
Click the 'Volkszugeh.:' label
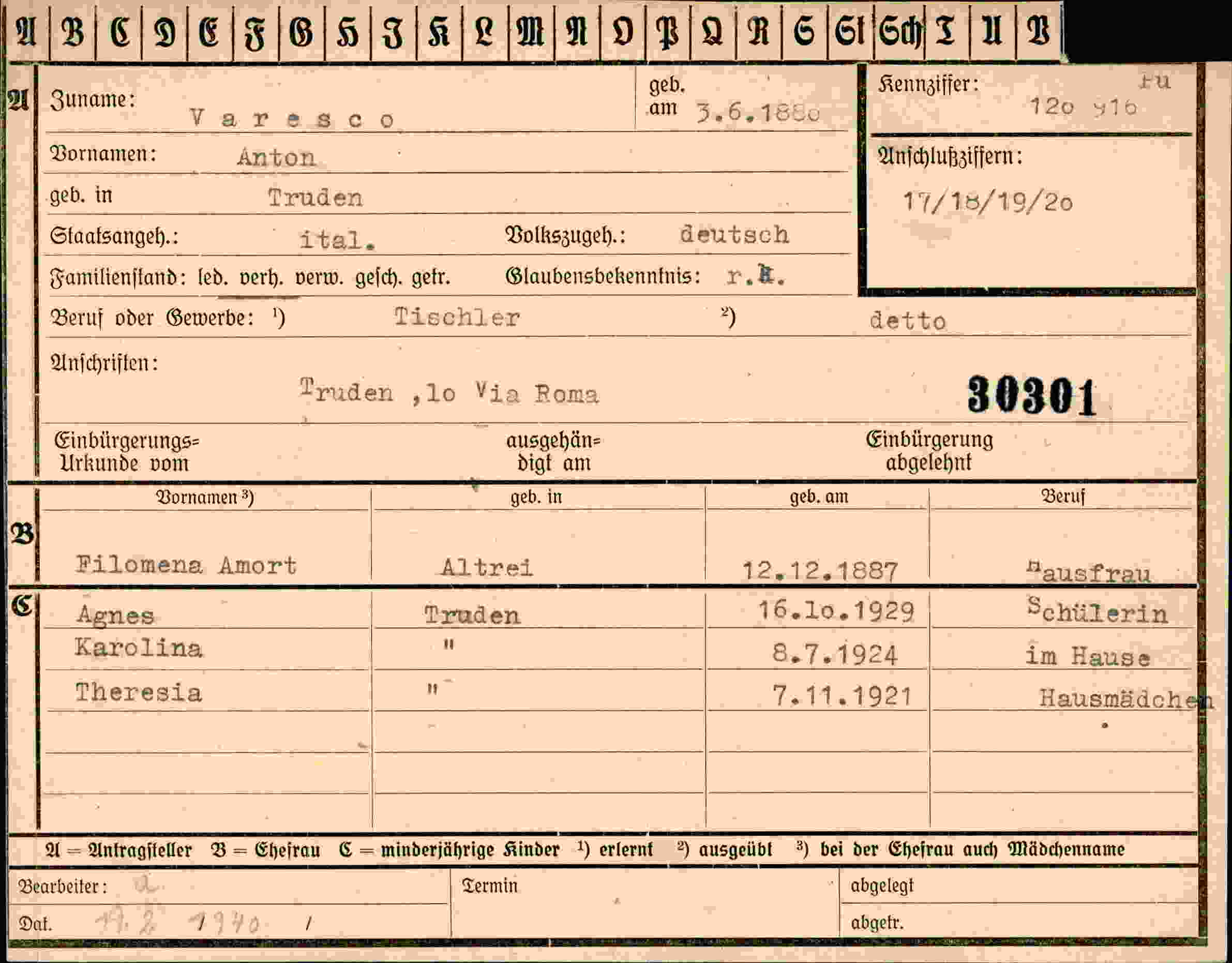pos(565,236)
